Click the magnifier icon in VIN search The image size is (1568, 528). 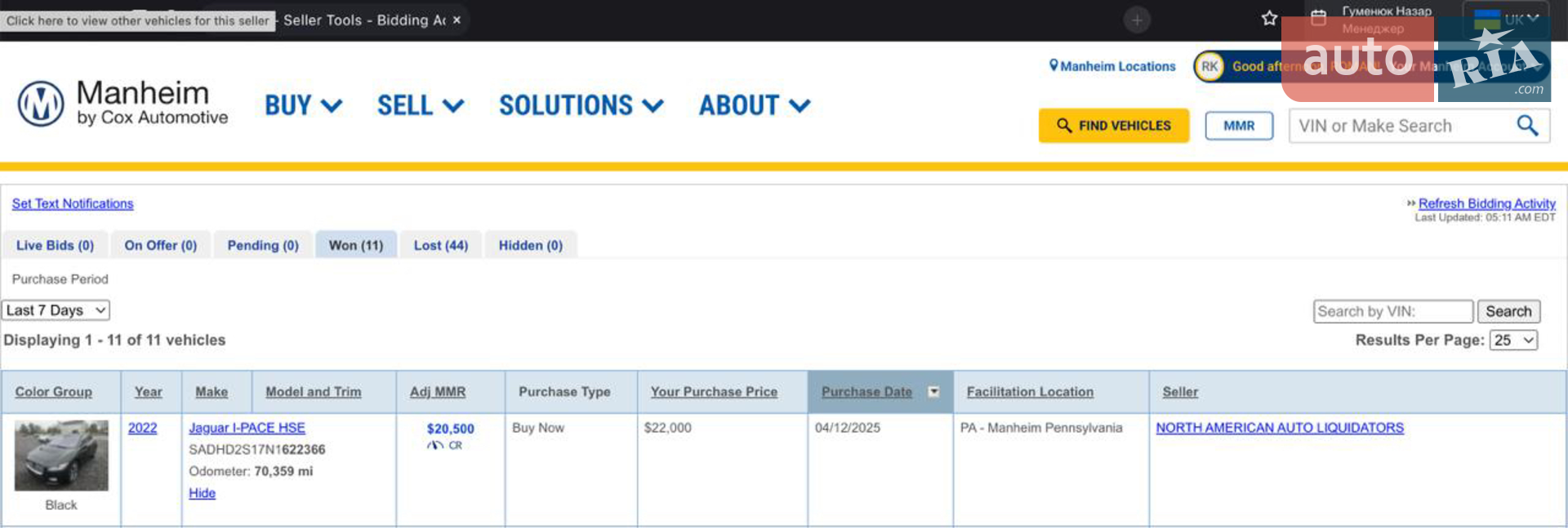[x=1527, y=126]
